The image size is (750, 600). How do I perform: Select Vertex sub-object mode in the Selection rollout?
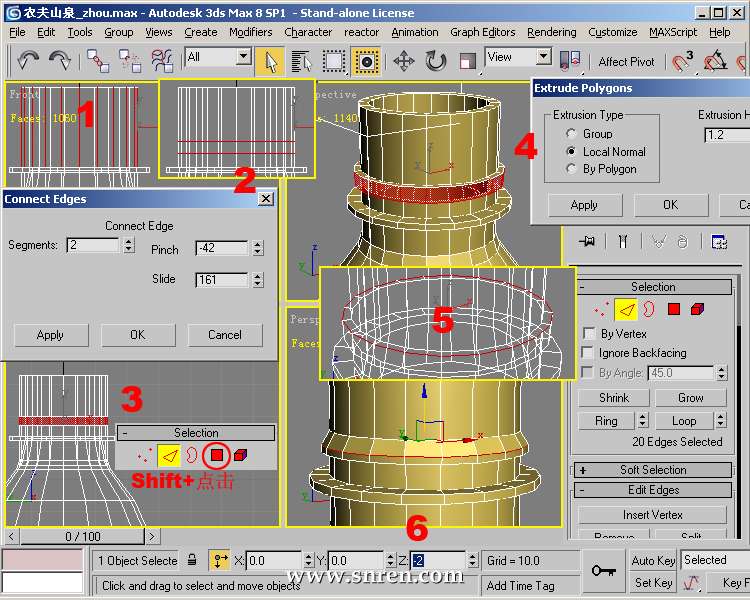pyautogui.click(x=600, y=310)
